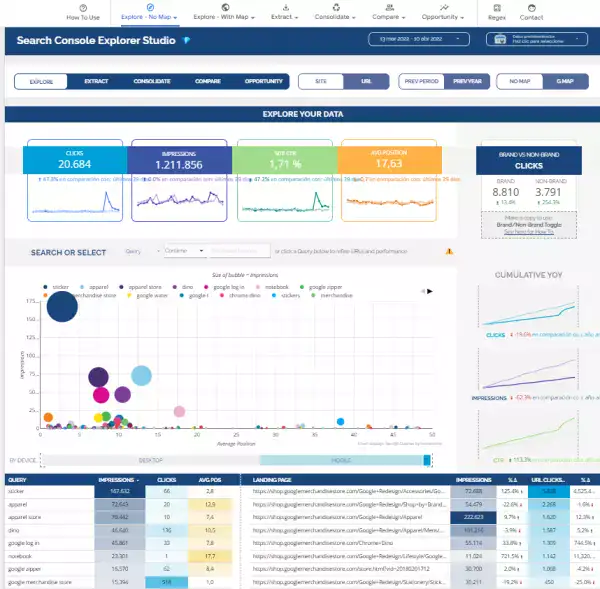The width and height of the screenshot is (600, 589).
Task: Open the How To Use help icon
Action: [x=83, y=8]
